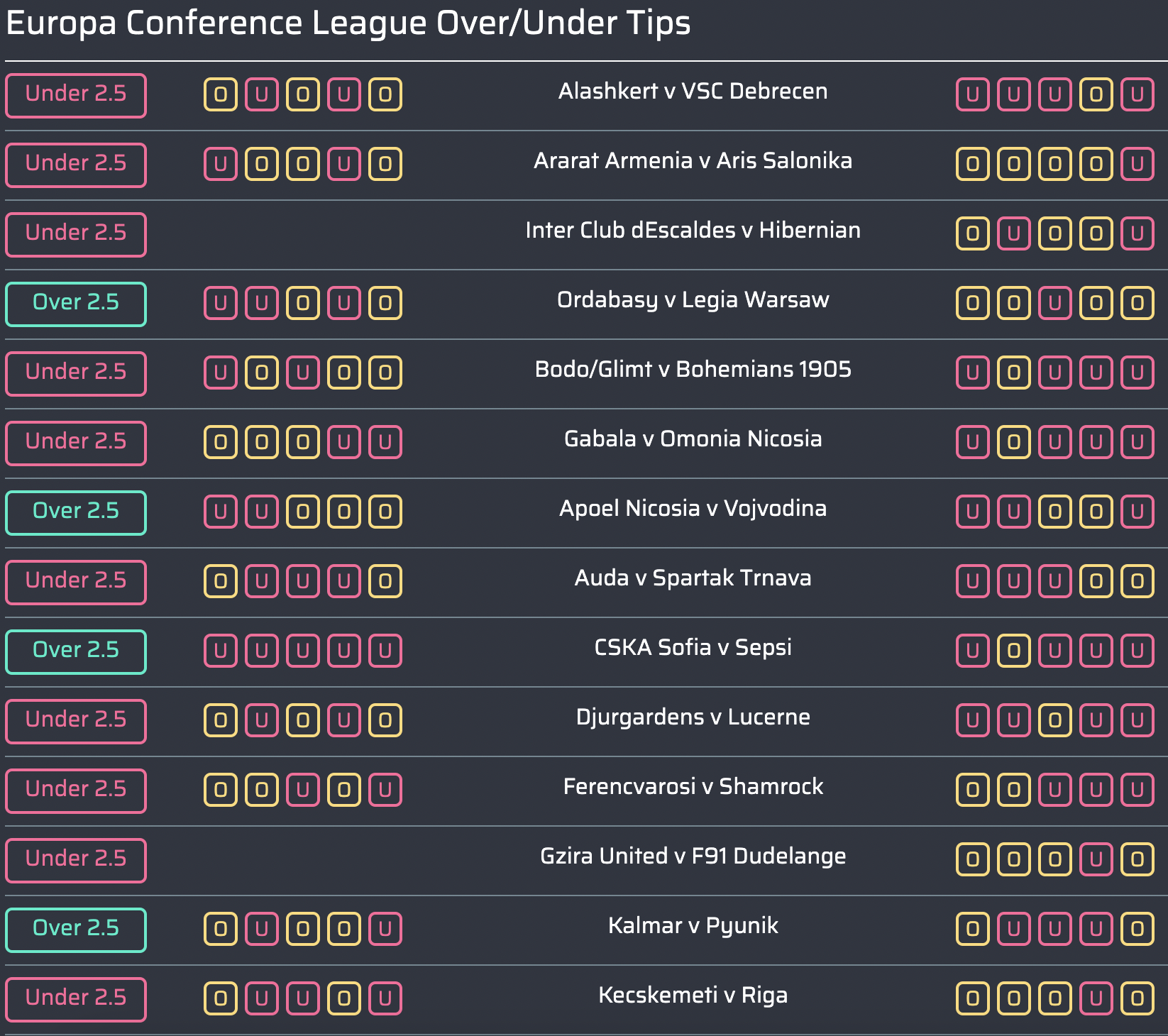
Task: Select the Over 2.5 tip for Ordabasy match
Action: point(76,304)
